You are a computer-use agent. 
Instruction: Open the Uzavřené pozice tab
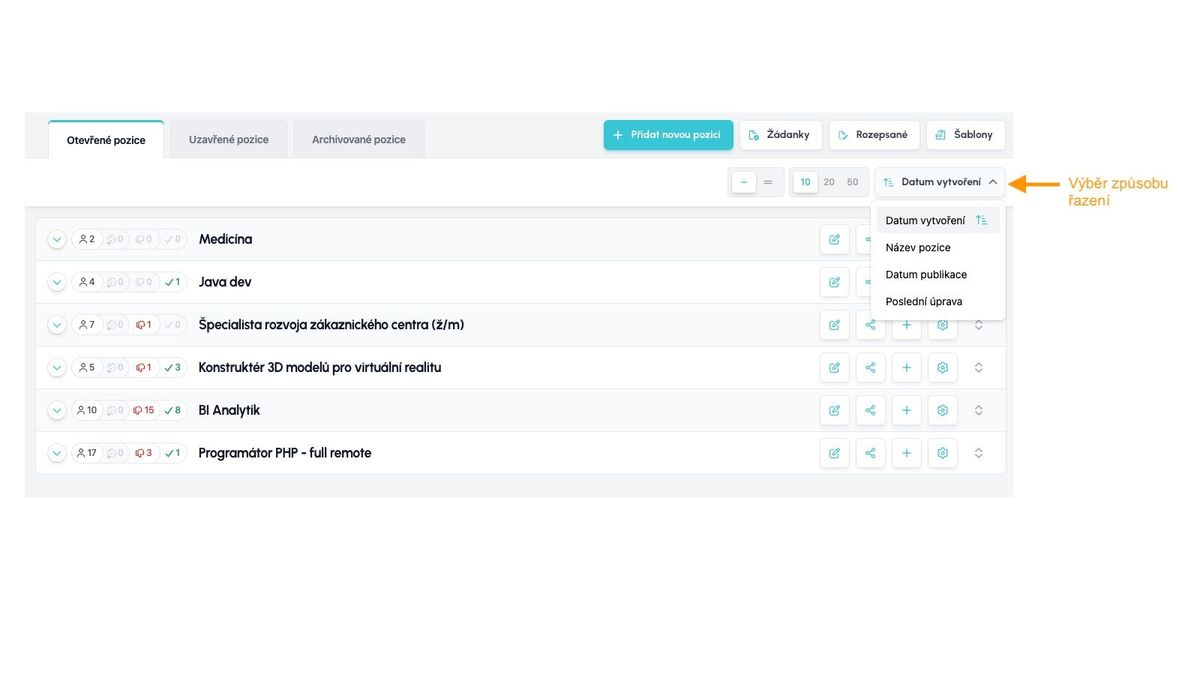point(229,140)
